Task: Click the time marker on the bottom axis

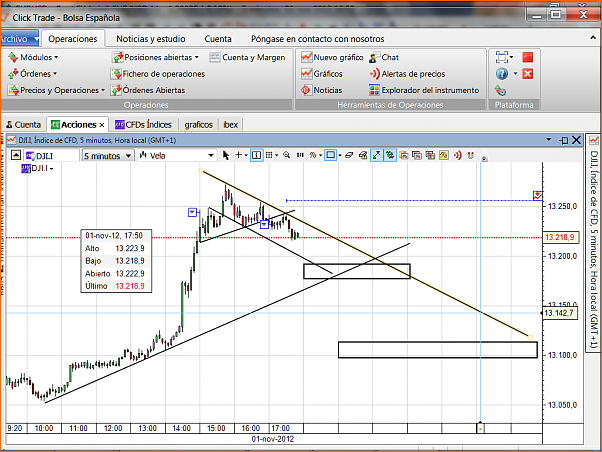Action: 480,427
